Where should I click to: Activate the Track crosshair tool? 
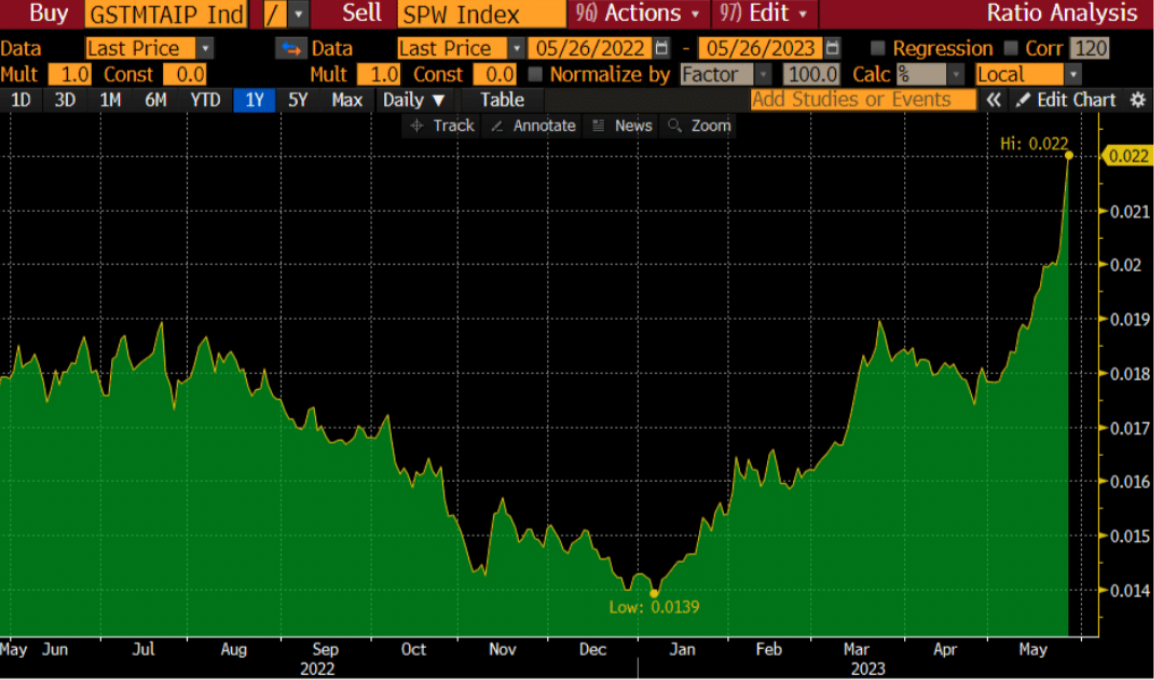point(442,126)
